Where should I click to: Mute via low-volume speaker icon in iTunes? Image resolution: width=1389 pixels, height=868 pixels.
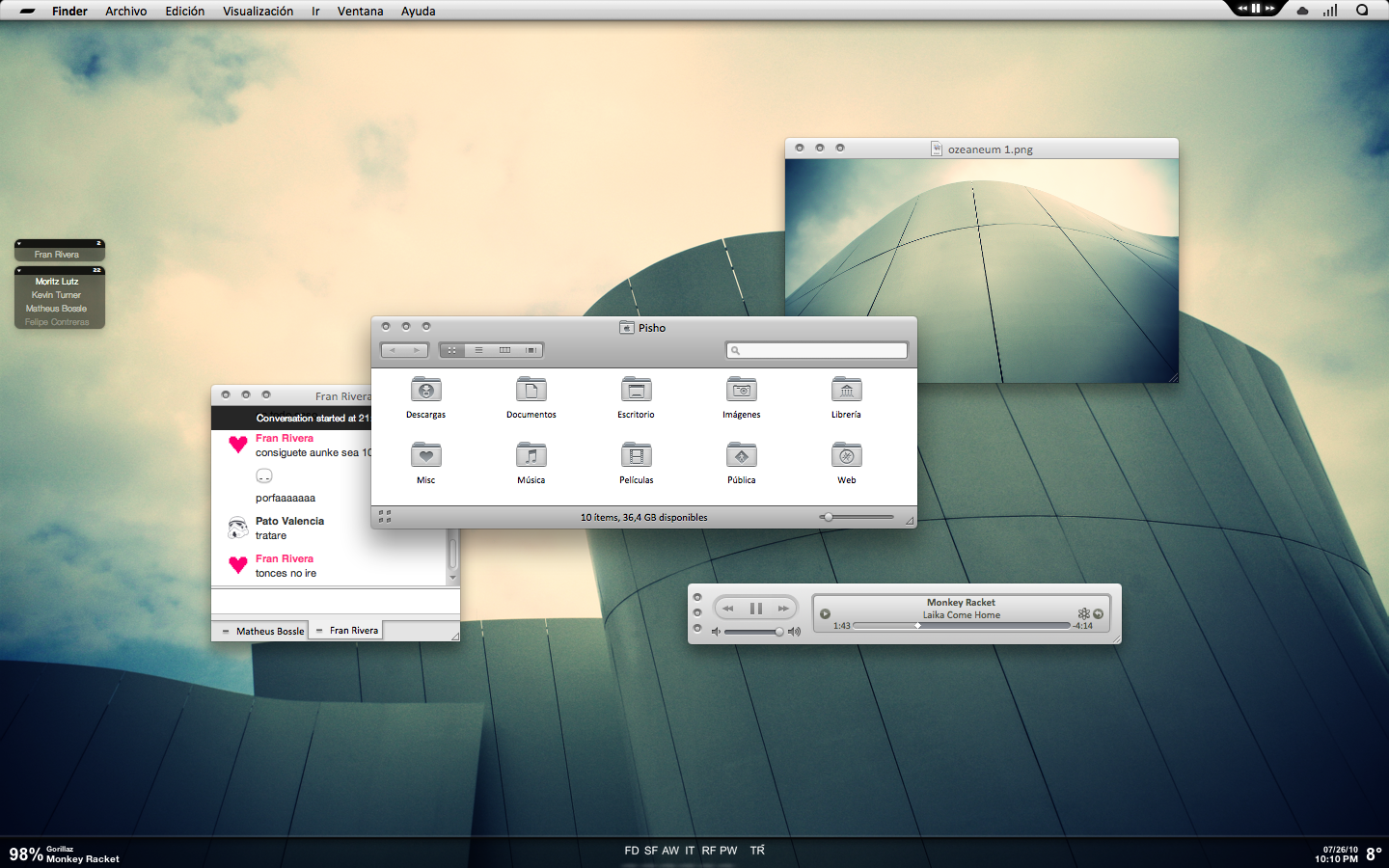point(716,632)
